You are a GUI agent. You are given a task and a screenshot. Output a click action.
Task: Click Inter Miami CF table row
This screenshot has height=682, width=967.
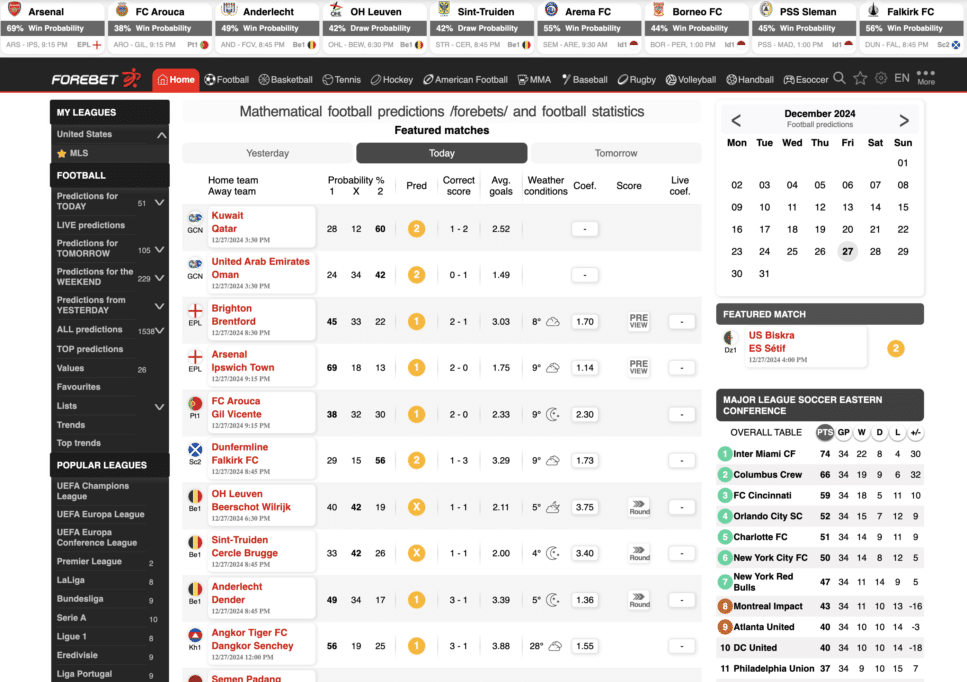coord(820,454)
